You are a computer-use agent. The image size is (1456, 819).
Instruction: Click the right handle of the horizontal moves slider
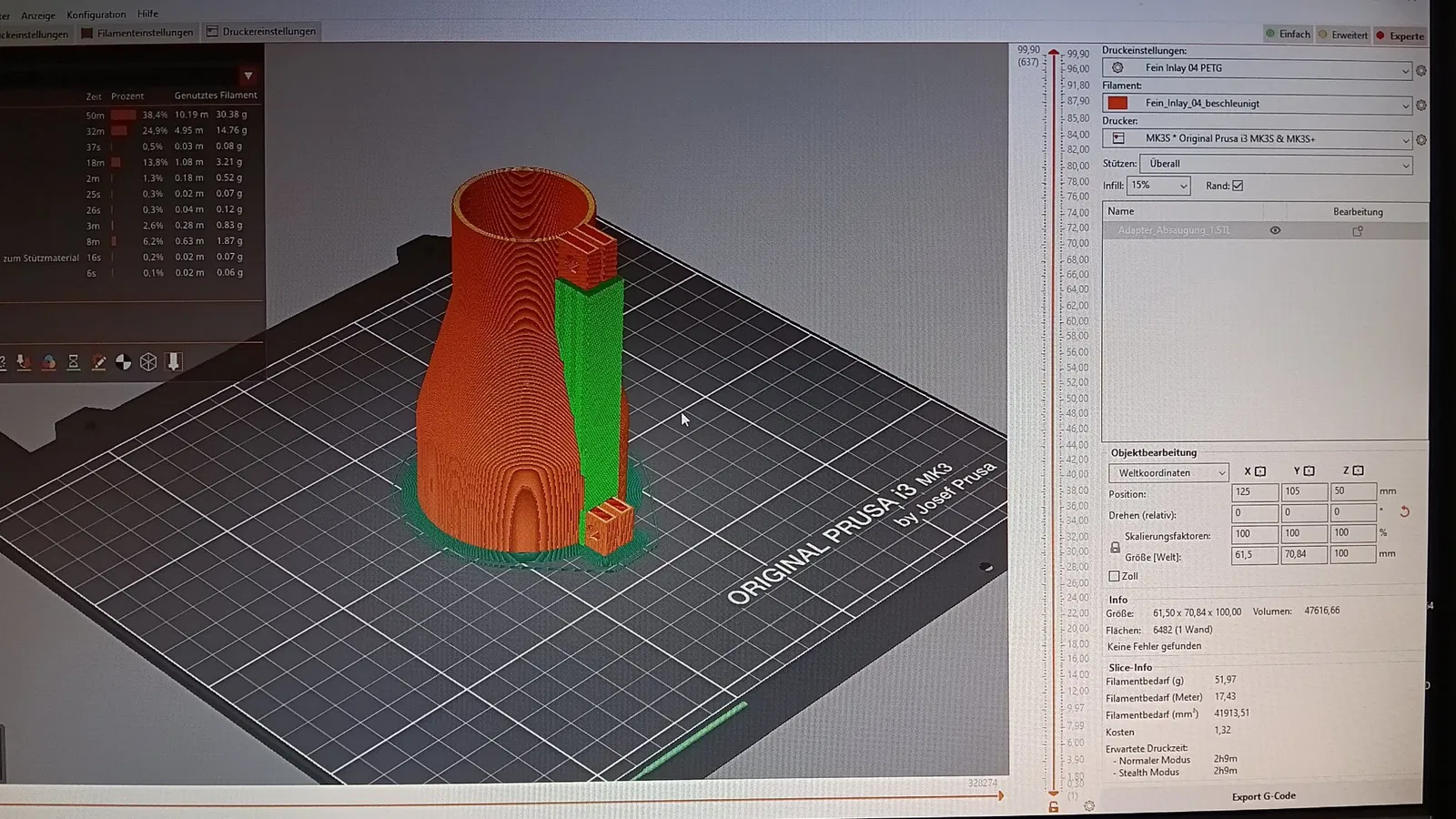[1000, 796]
